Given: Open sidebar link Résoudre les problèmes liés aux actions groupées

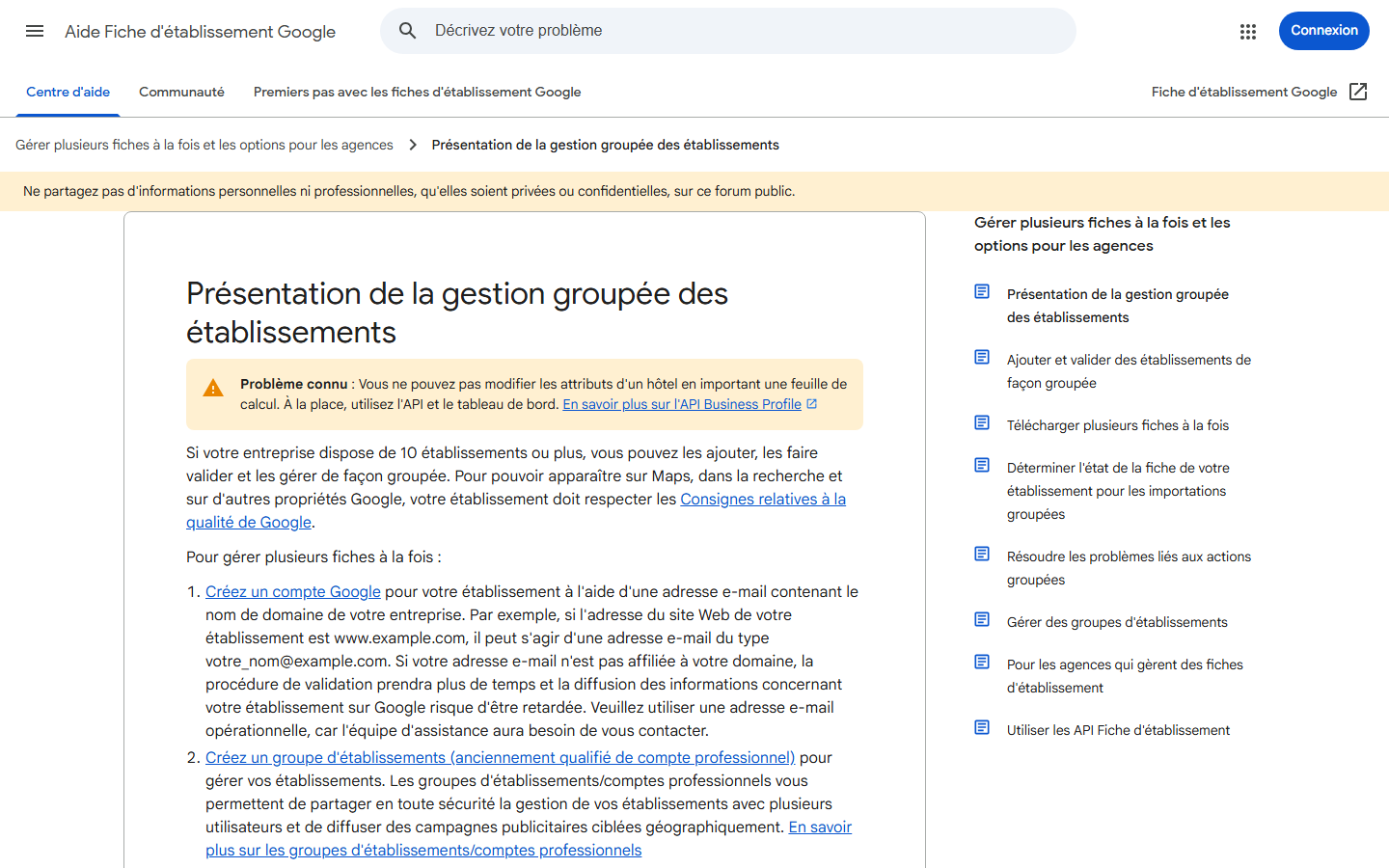Looking at the screenshot, I should point(1129,568).
